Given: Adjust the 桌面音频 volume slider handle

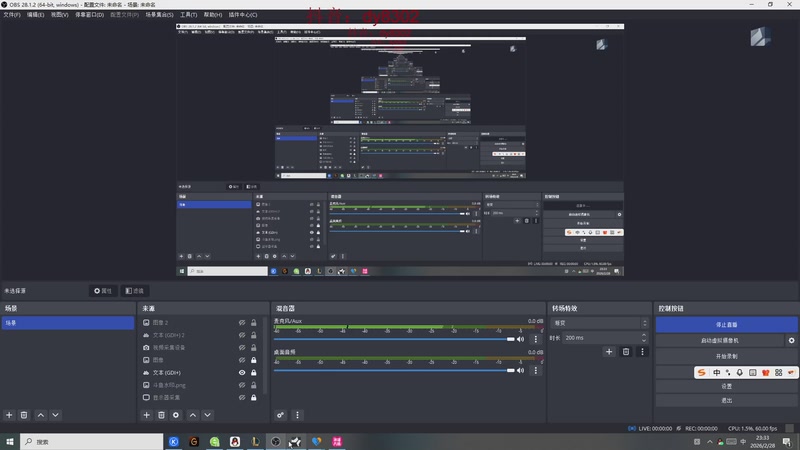Looking at the screenshot, I should coord(510,370).
